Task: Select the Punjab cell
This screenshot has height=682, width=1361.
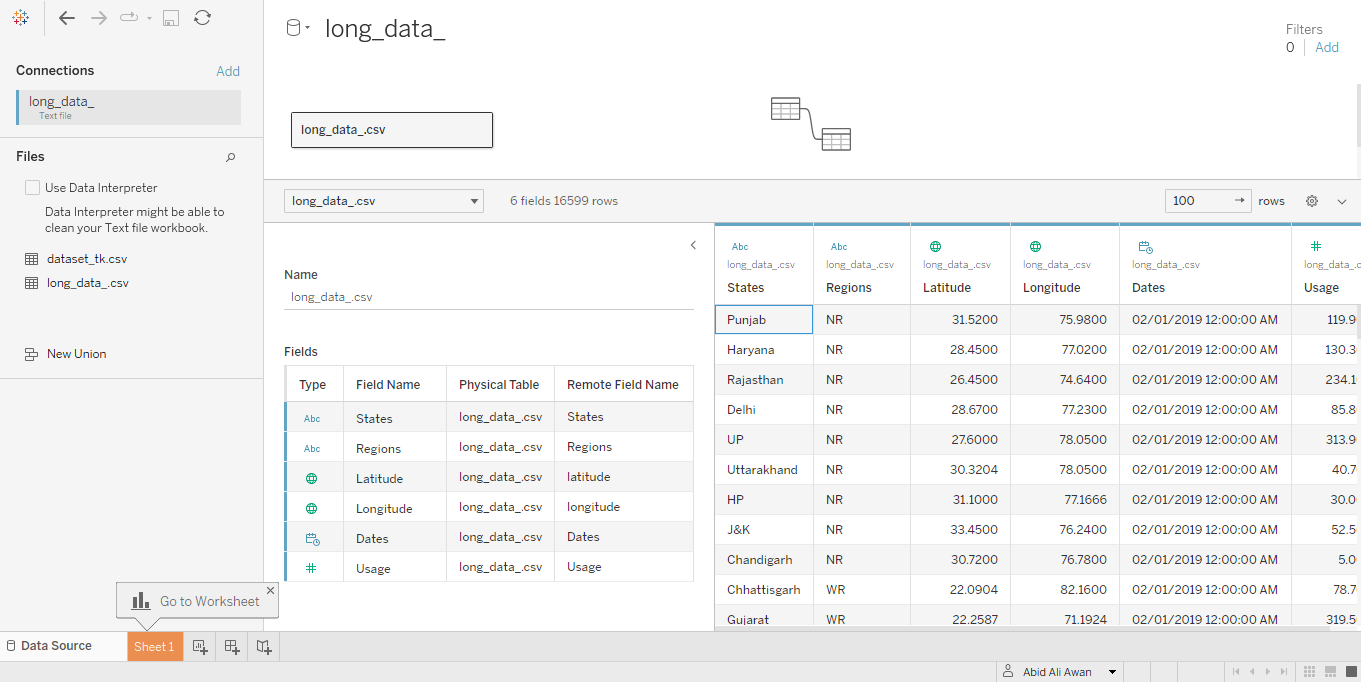Action: pyautogui.click(x=764, y=320)
